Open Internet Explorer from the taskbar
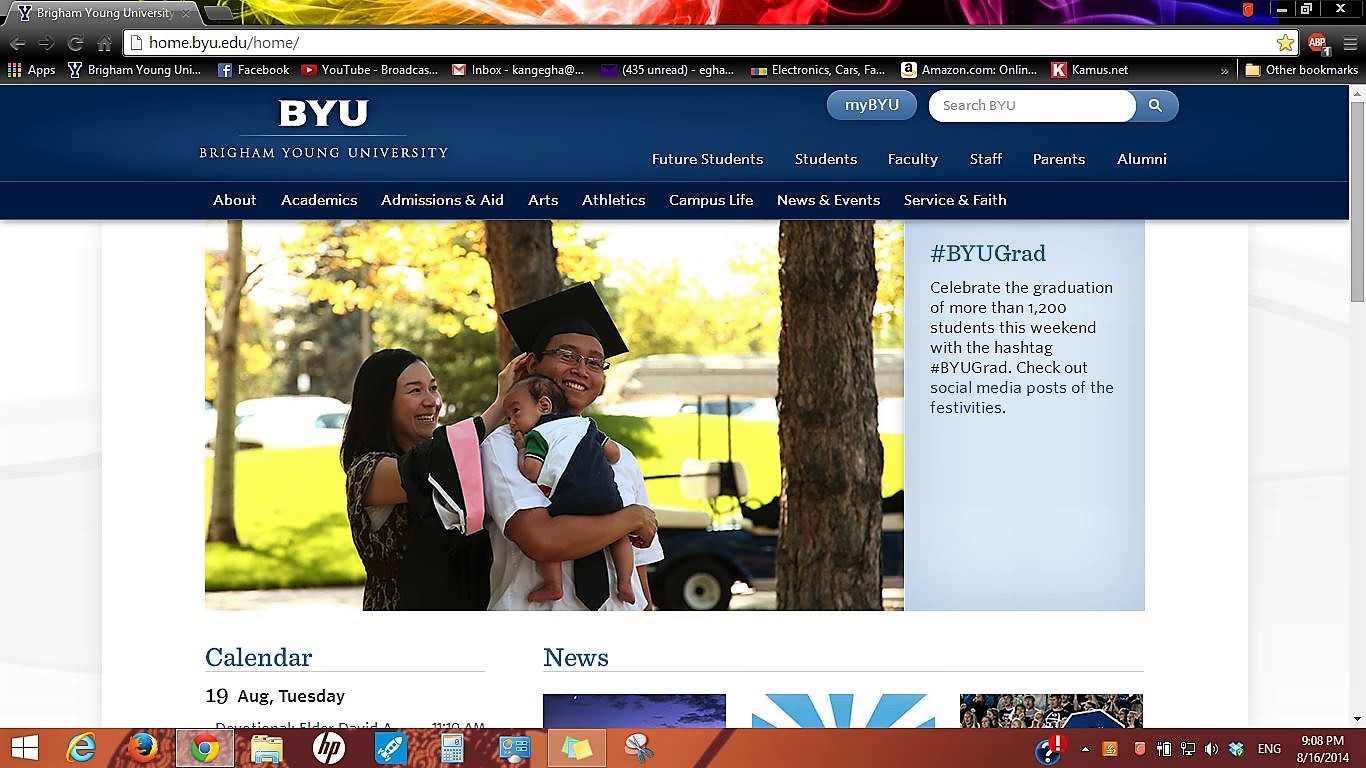 (81, 748)
